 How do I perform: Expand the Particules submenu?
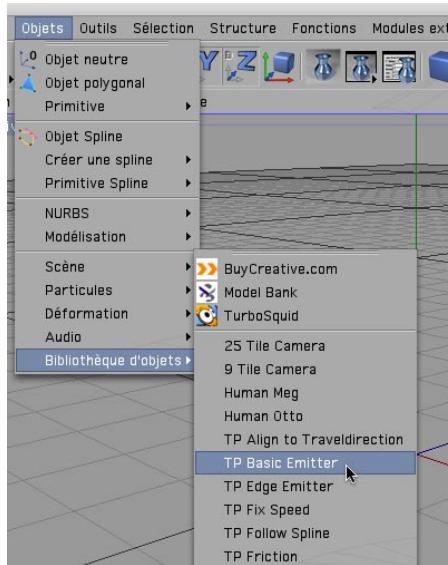pyautogui.click(x=105, y=290)
